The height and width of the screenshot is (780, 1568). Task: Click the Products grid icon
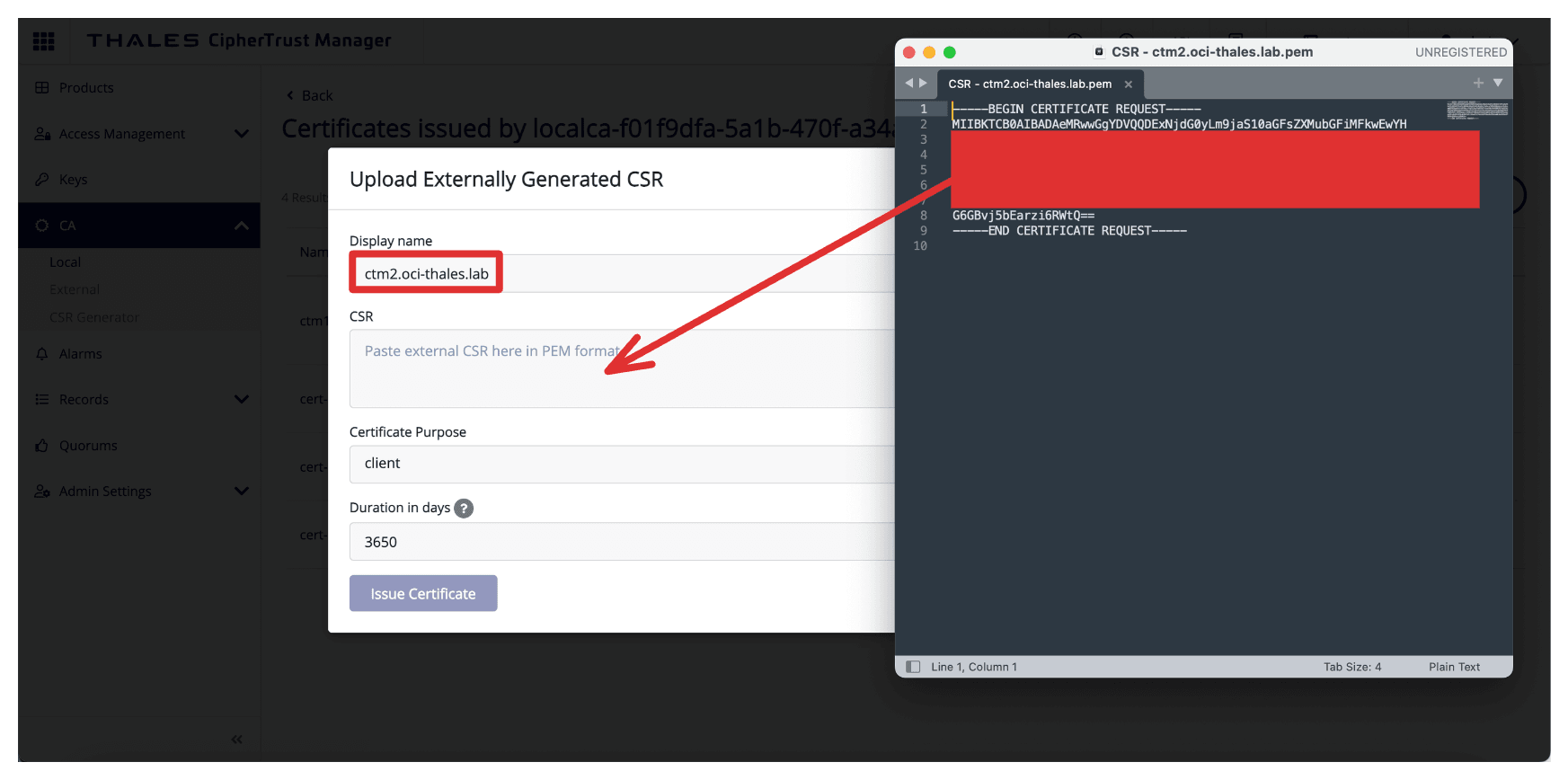coord(42,87)
